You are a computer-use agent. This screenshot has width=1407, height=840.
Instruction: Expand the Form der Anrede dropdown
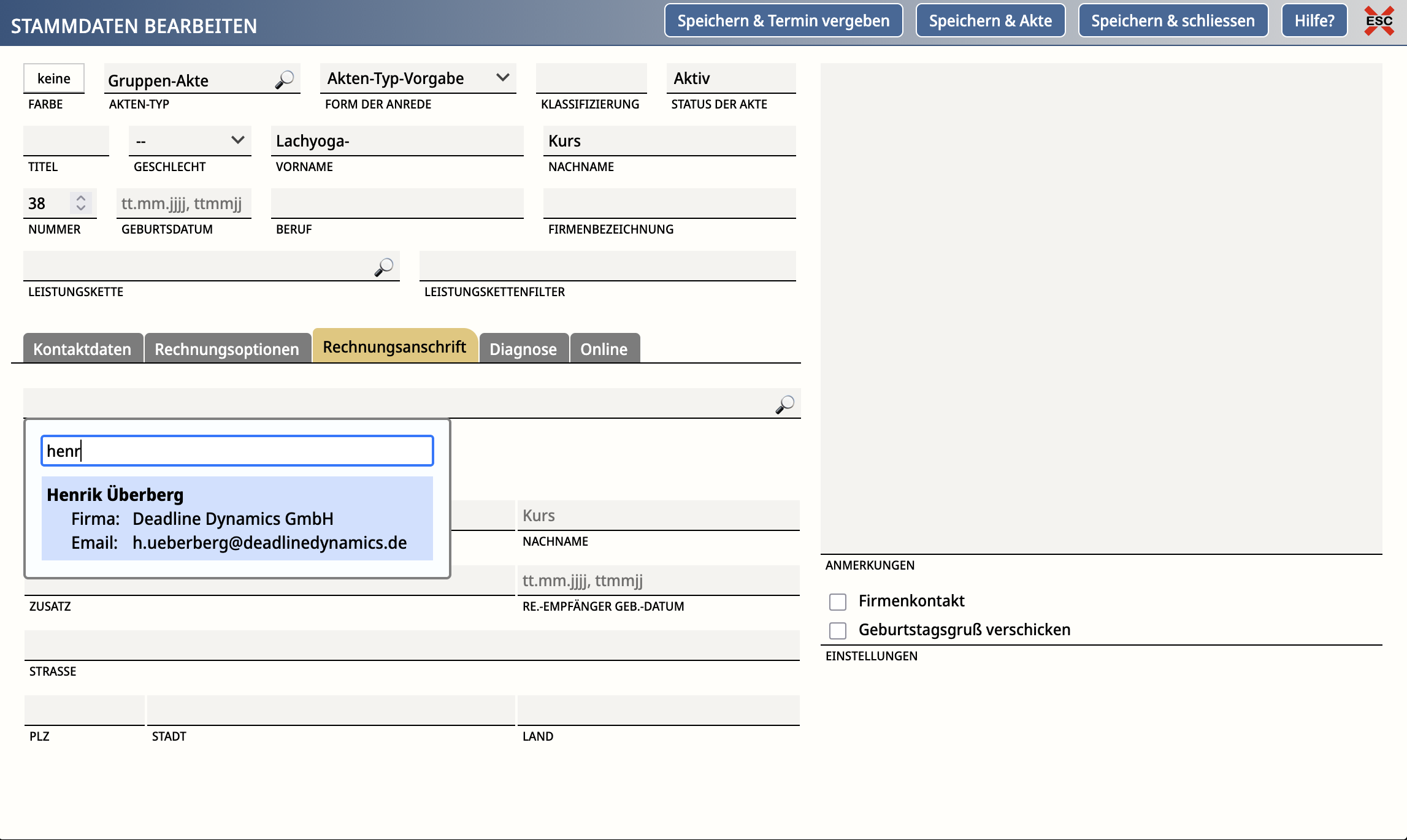point(418,78)
